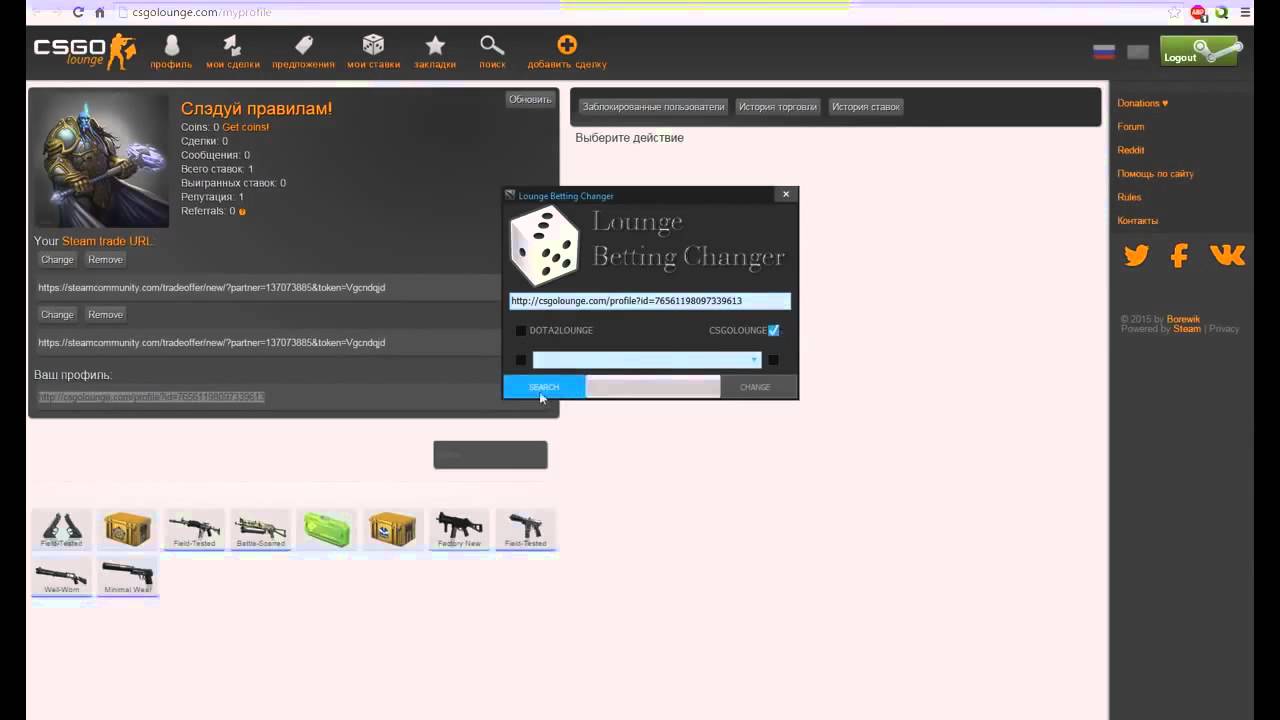The width and height of the screenshot is (1280, 720).
Task: Open the Twitter icon in sidebar
Action: pyautogui.click(x=1136, y=256)
